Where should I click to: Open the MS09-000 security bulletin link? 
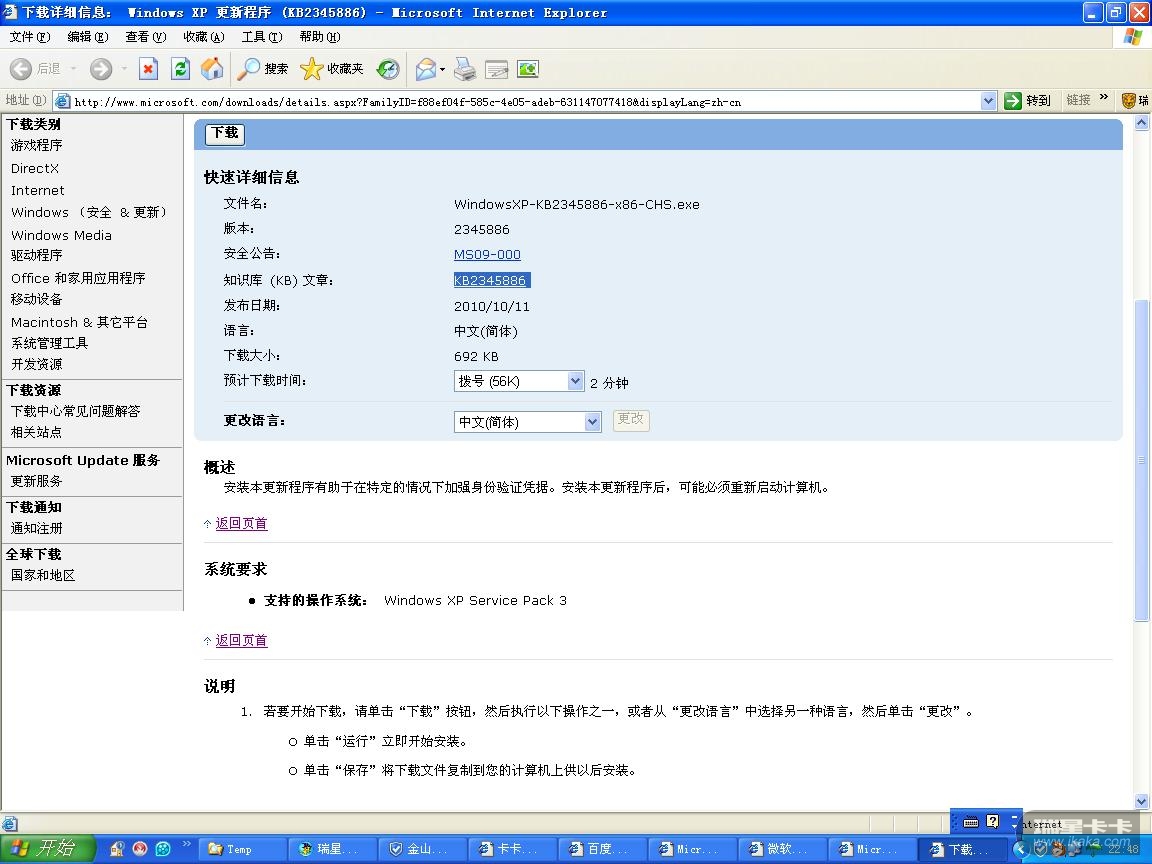tap(487, 255)
